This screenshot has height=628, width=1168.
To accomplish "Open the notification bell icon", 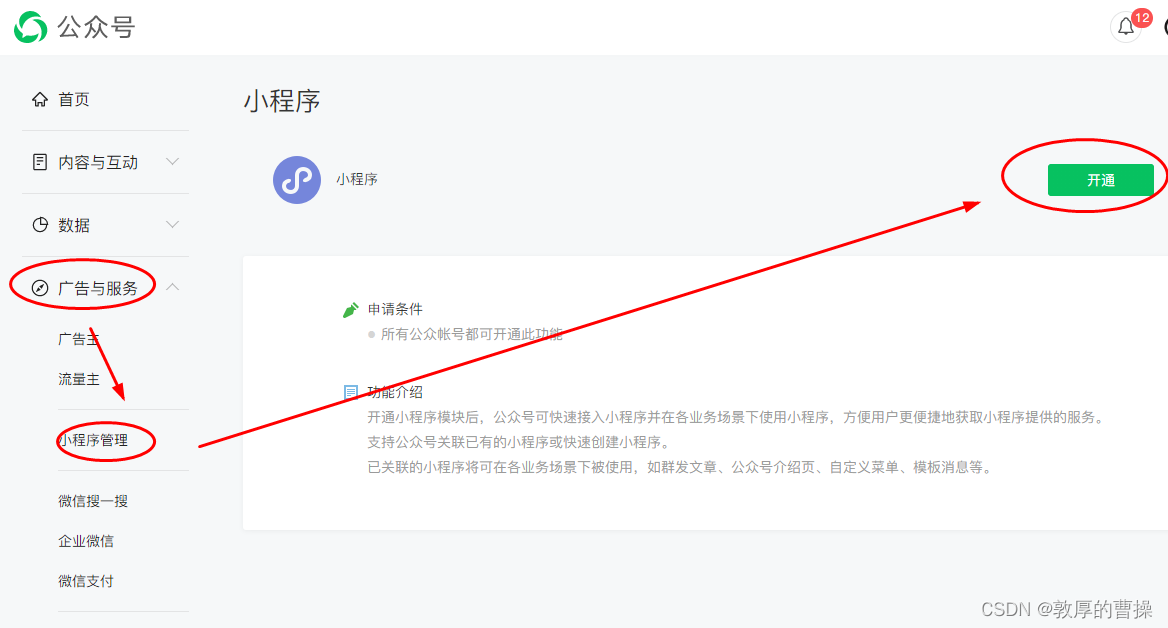I will 1126,28.
